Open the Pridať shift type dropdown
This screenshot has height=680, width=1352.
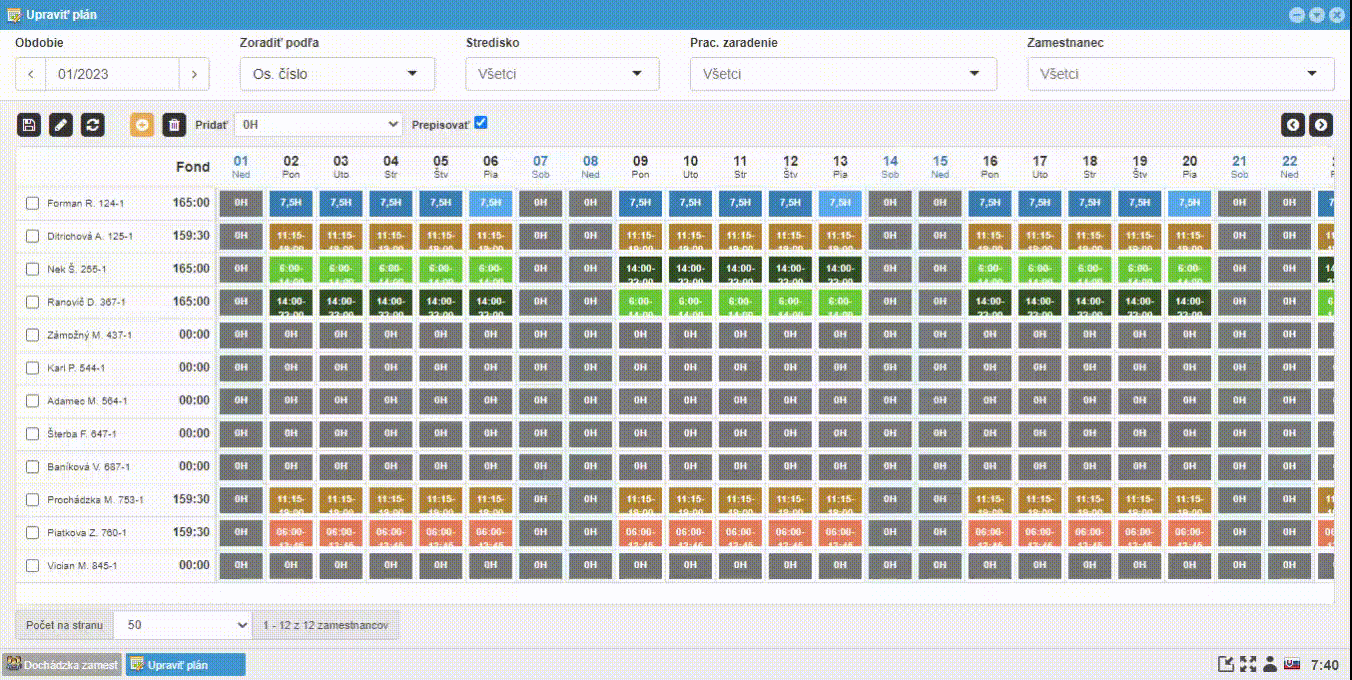point(318,125)
